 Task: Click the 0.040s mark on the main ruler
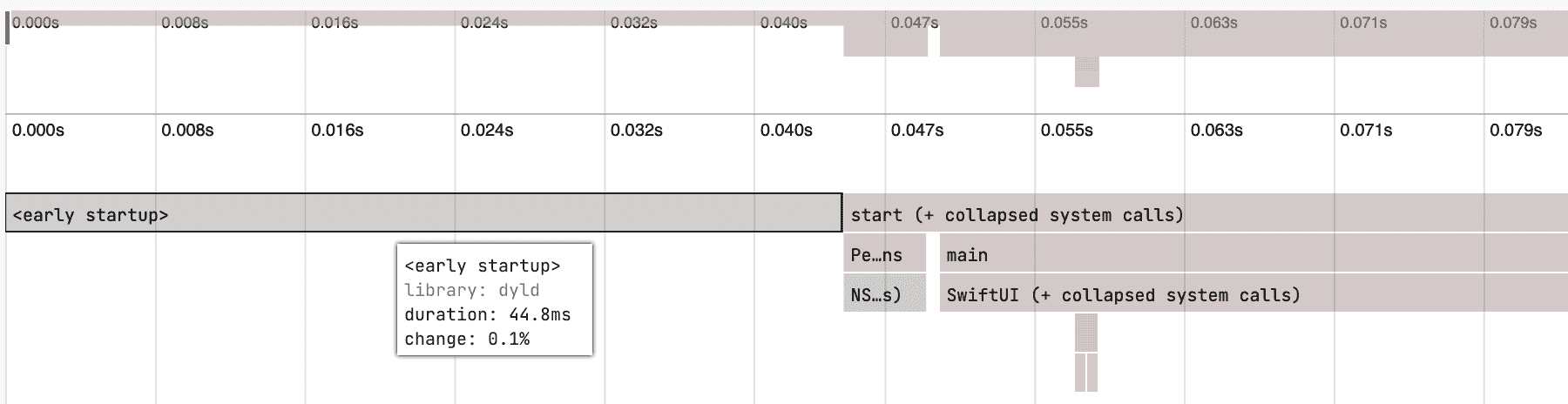tap(786, 131)
